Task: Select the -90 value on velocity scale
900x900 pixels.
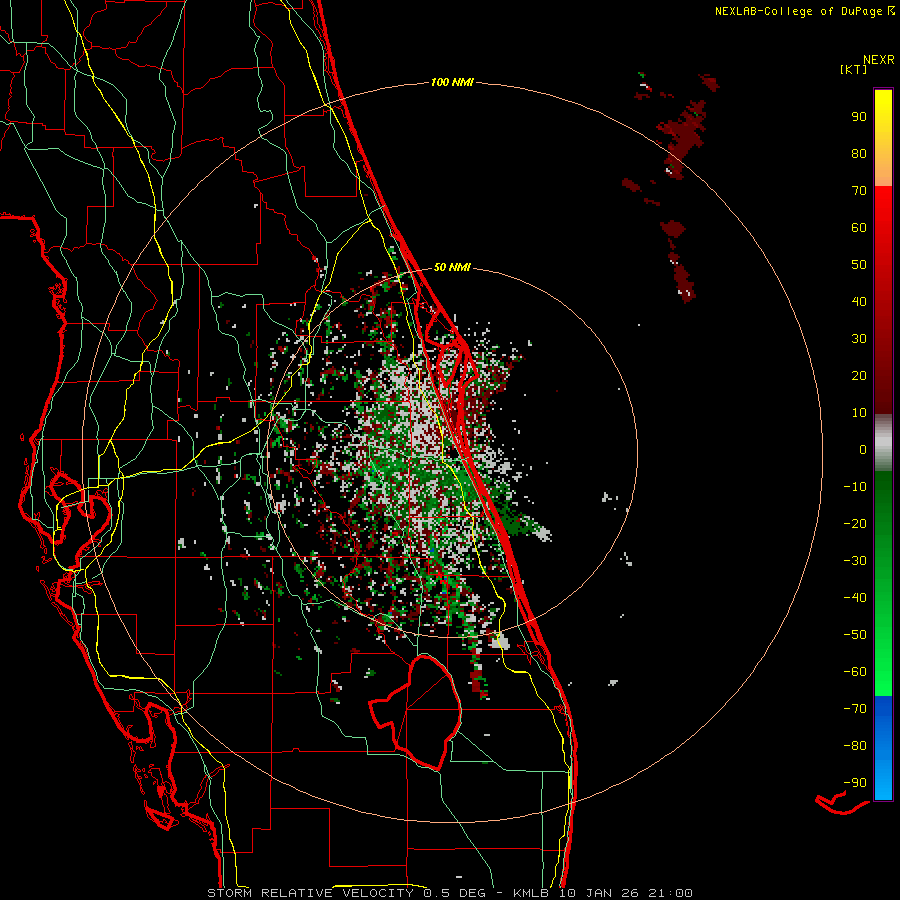Action: pos(855,783)
